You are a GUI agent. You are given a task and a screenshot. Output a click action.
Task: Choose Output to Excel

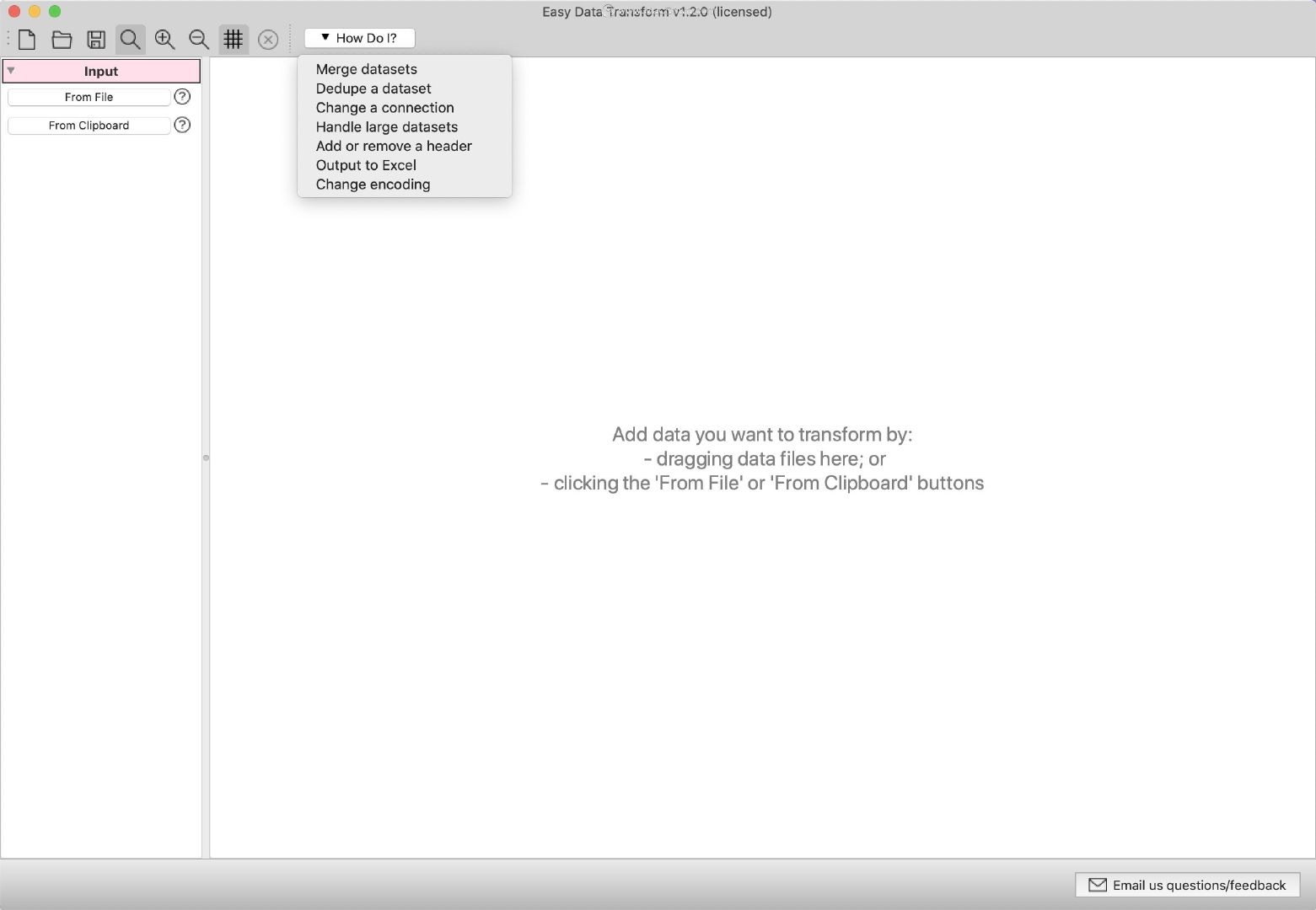366,165
